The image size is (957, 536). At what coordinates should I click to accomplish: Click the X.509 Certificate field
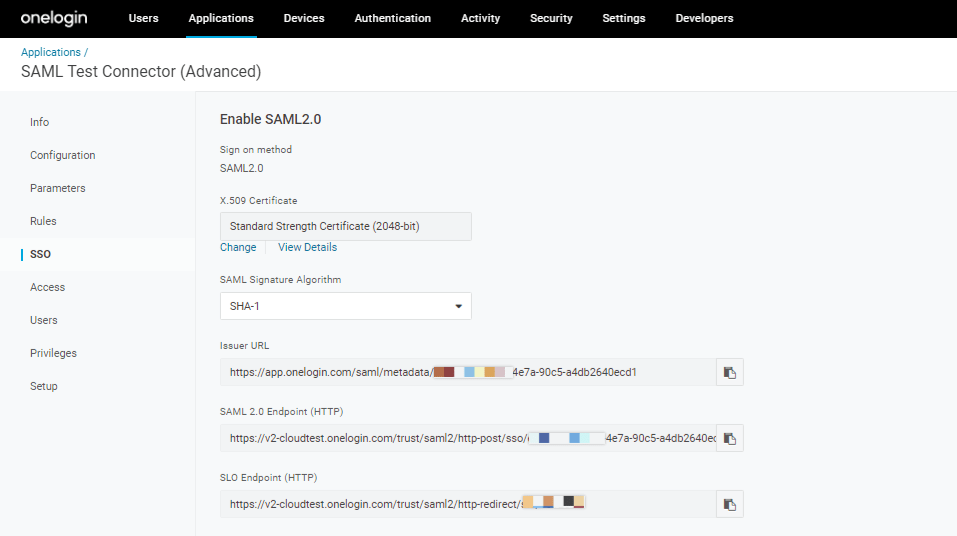click(345, 226)
